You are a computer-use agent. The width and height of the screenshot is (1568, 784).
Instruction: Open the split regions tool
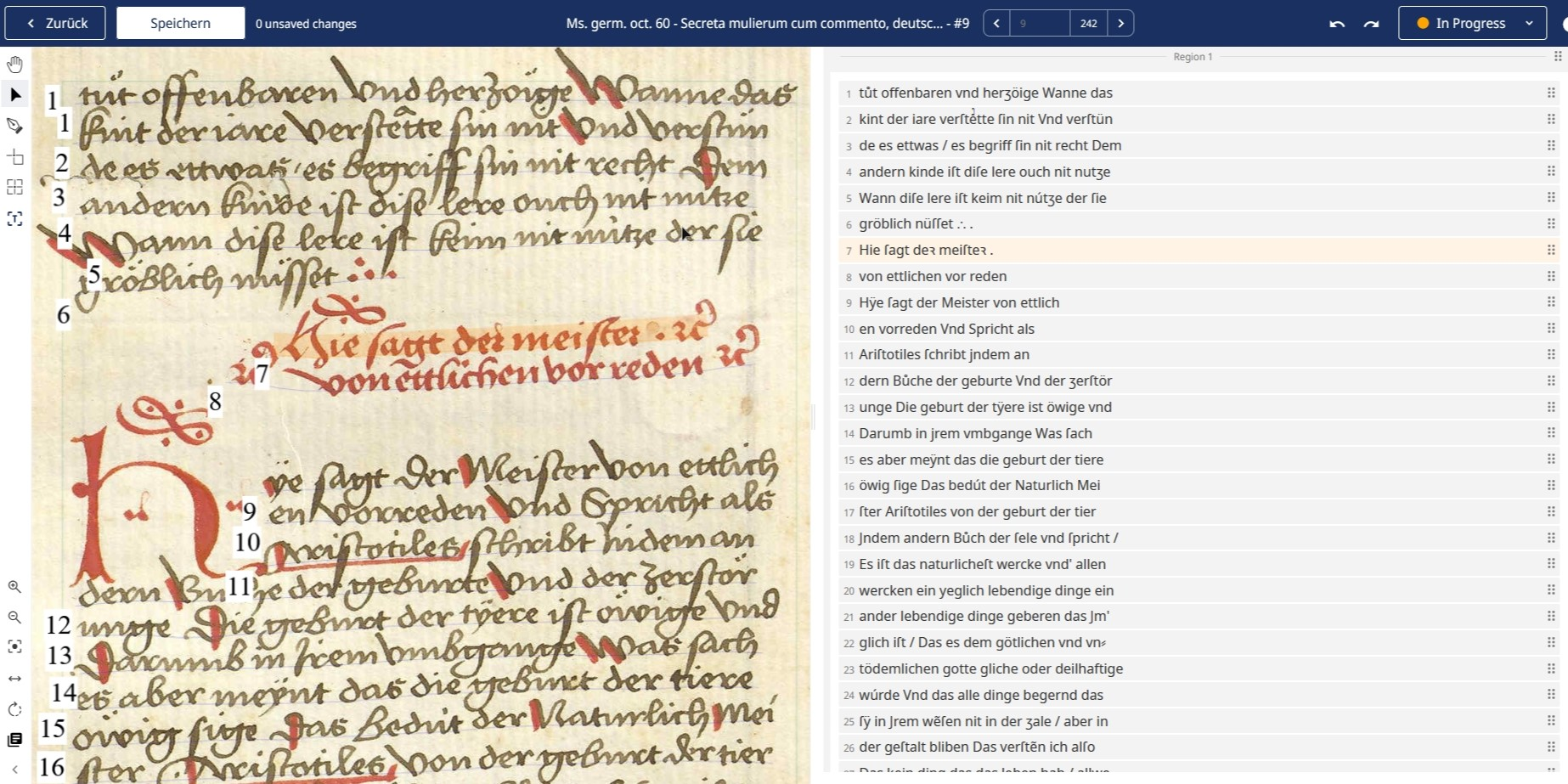click(x=14, y=187)
